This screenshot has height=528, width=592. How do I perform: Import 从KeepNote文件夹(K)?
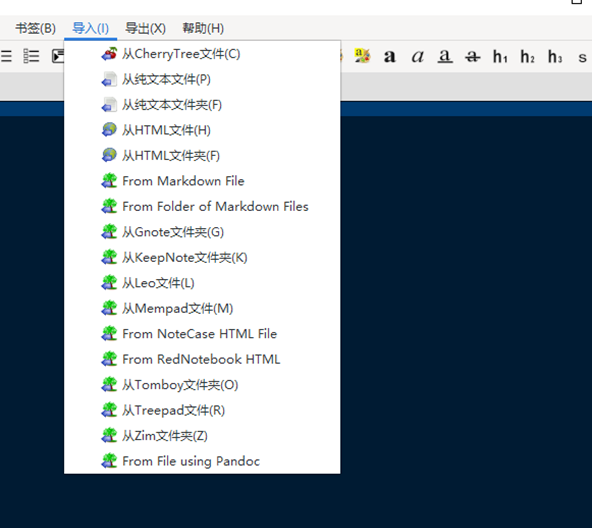coord(202,258)
